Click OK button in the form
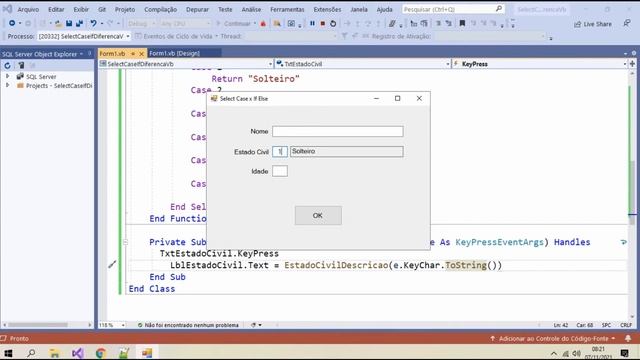Viewport: 640px width, 360px height. tap(318, 216)
